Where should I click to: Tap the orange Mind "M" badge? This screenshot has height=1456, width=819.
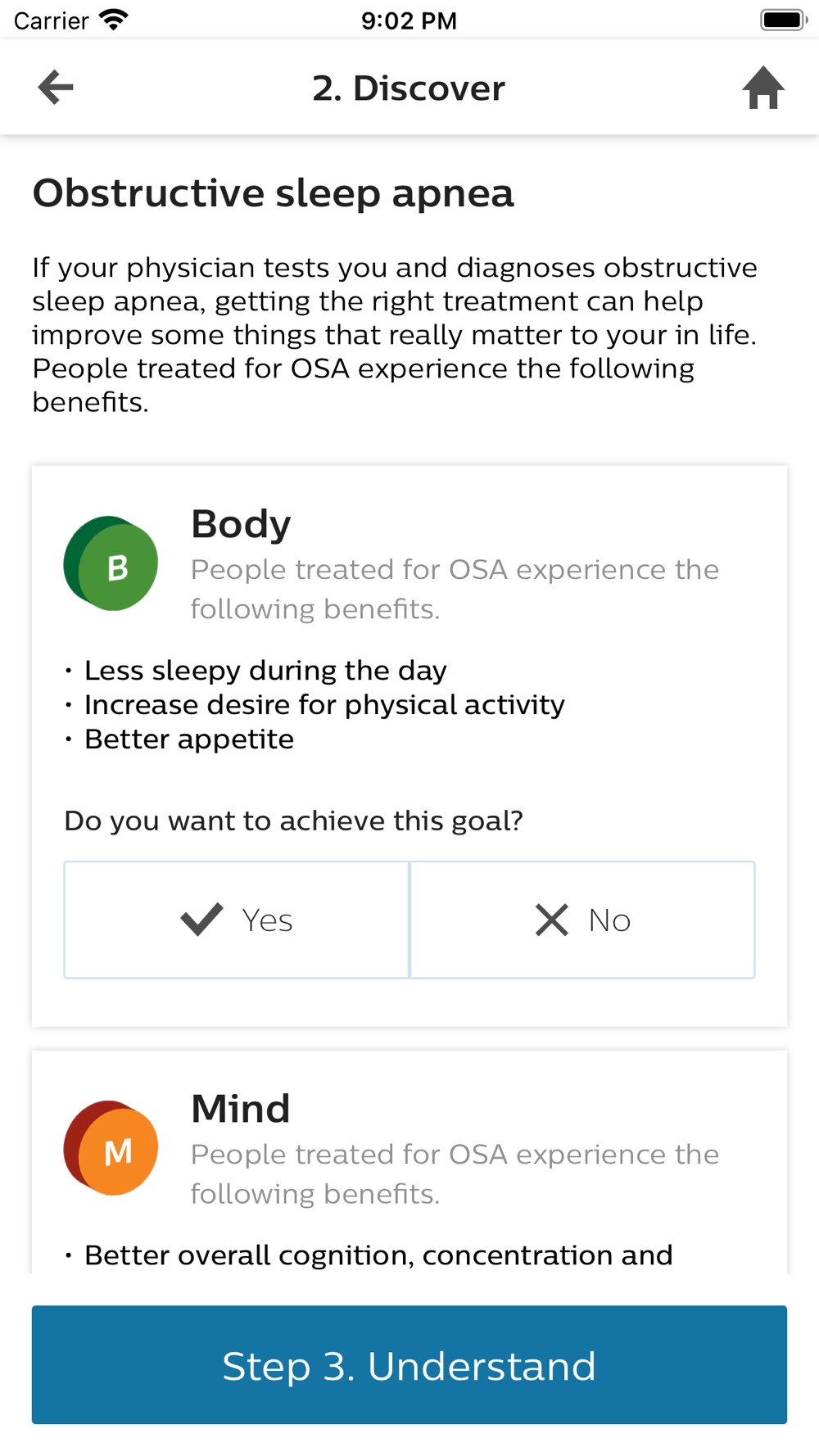click(x=111, y=1148)
